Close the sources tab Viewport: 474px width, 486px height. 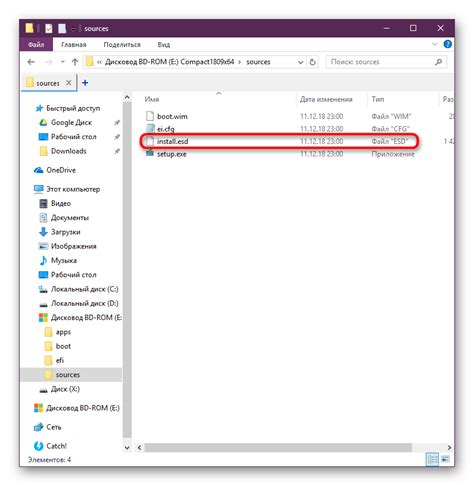coord(69,83)
